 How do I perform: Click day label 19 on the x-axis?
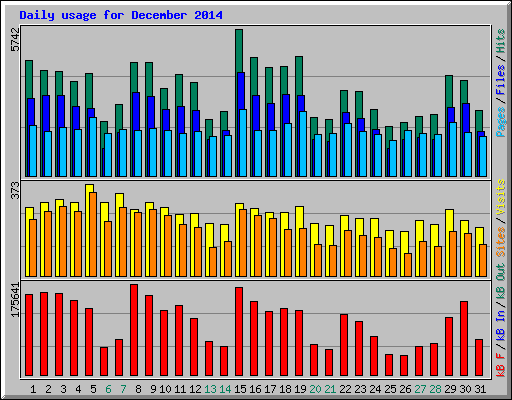coord(300,389)
